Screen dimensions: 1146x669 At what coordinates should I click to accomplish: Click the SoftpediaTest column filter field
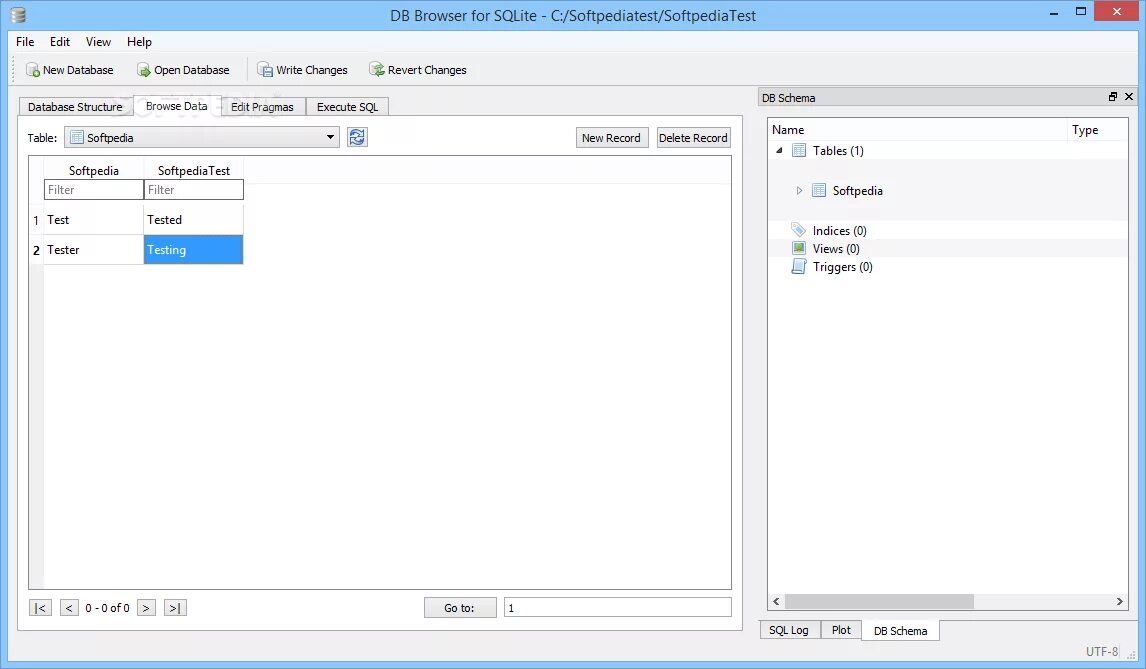(194, 190)
